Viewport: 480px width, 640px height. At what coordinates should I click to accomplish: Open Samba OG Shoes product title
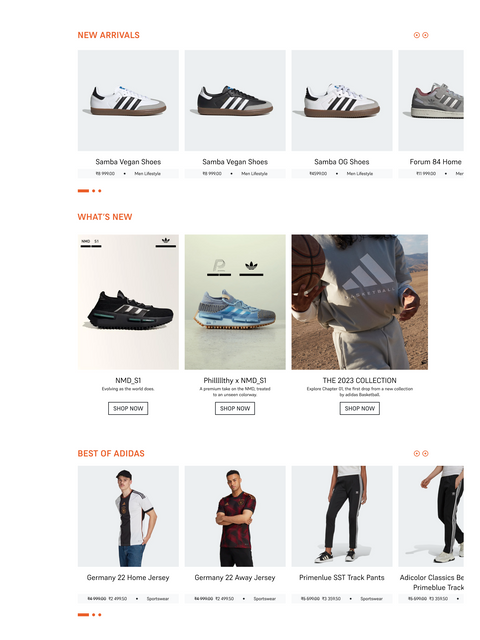click(342, 162)
